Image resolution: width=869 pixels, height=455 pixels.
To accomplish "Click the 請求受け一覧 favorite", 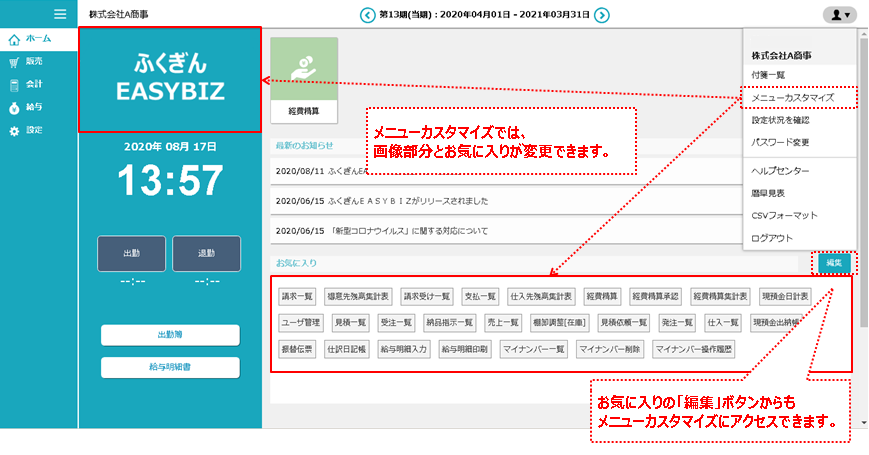I will click(427, 296).
